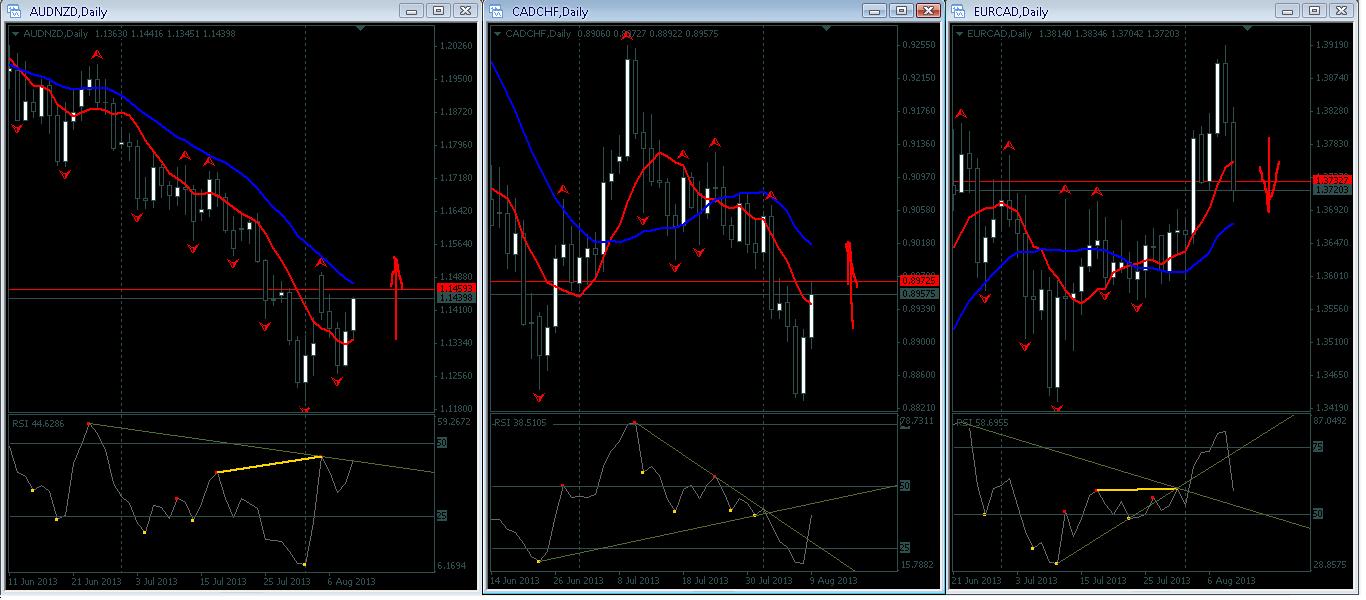1366x600 pixels.
Task: Click price level 0.88210 on CADCHF axis
Action: (918, 408)
